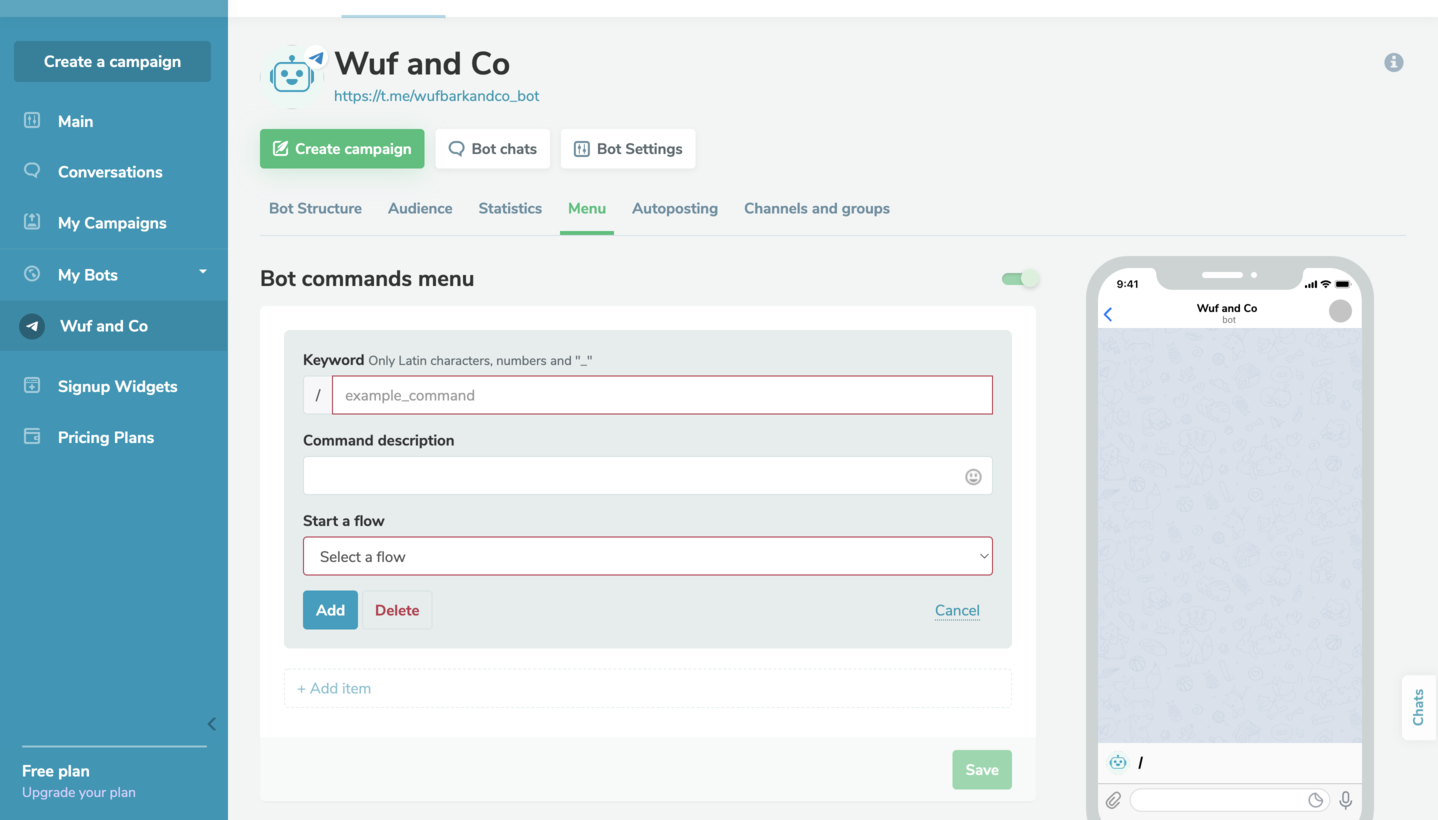
Task: Open the Select a flow dropdown
Action: [x=647, y=557]
